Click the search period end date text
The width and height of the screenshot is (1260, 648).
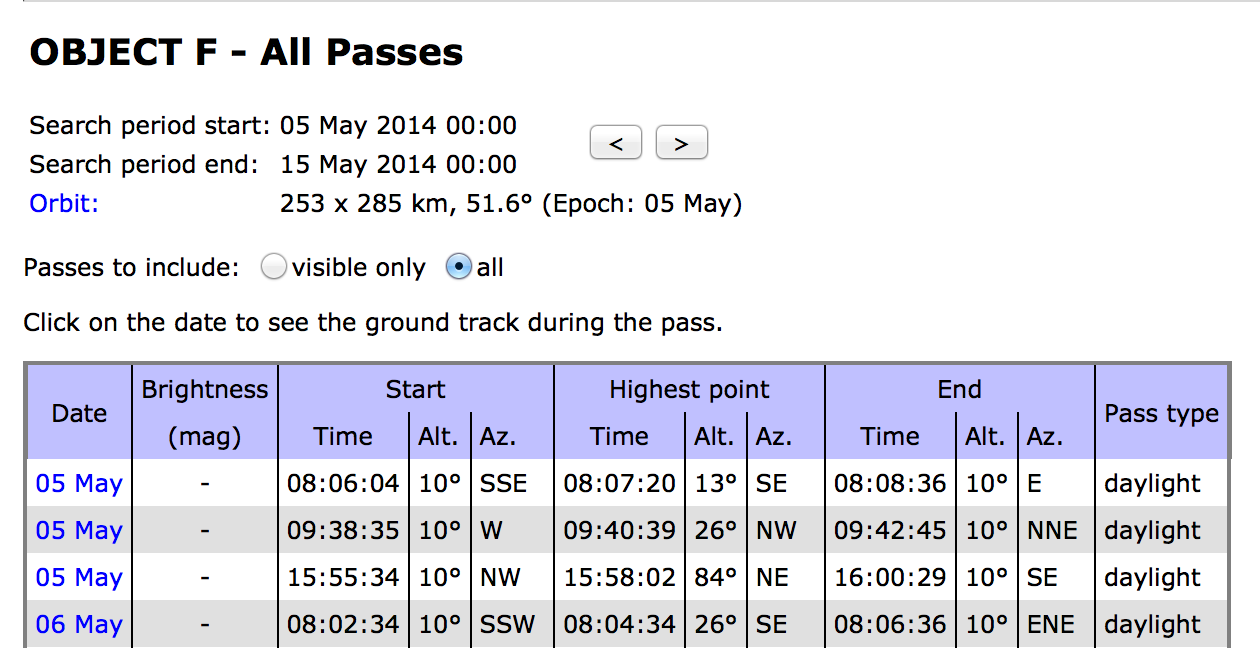coord(398,165)
